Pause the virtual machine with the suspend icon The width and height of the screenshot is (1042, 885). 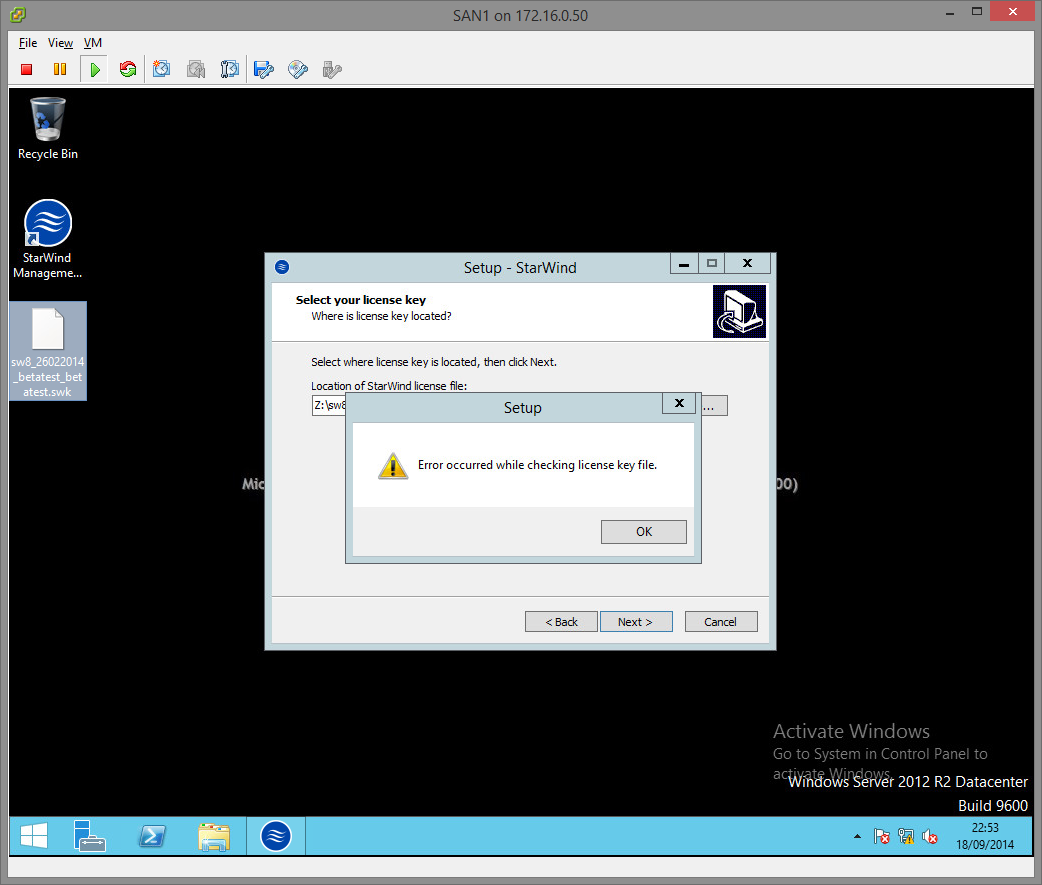click(x=60, y=69)
